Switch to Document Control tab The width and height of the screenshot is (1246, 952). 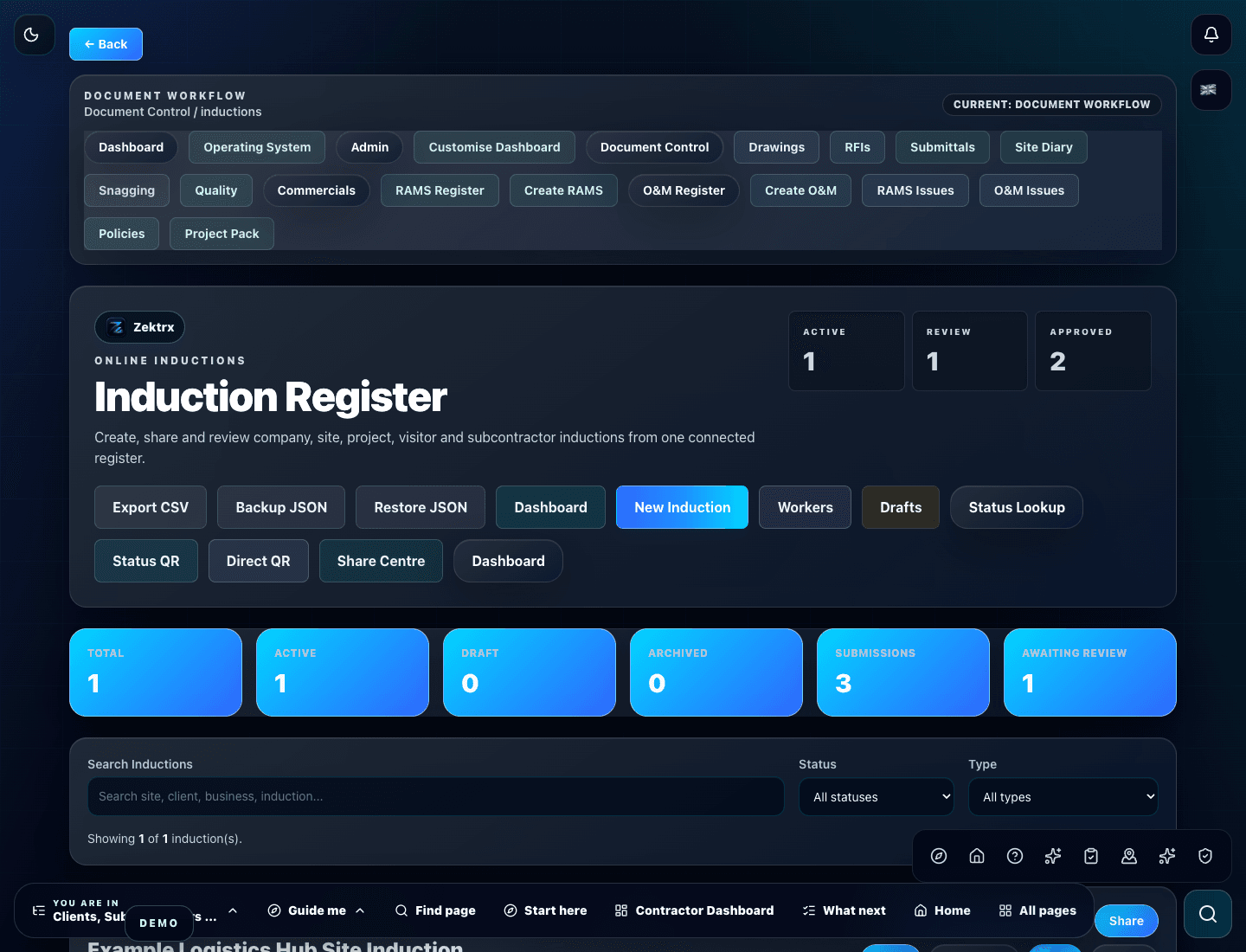(654, 147)
